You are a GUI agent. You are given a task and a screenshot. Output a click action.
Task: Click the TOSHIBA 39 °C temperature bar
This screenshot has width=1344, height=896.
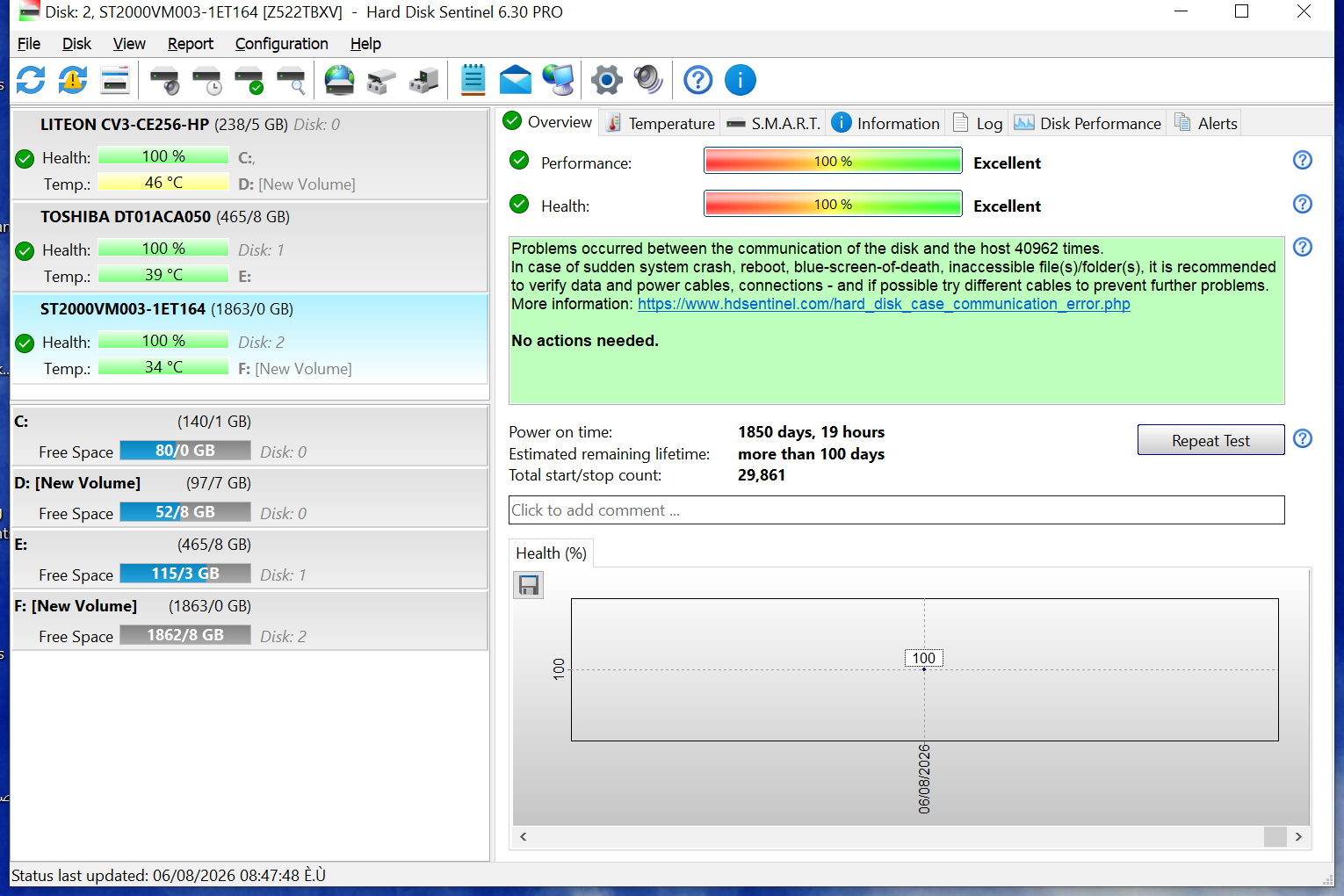[x=163, y=275]
